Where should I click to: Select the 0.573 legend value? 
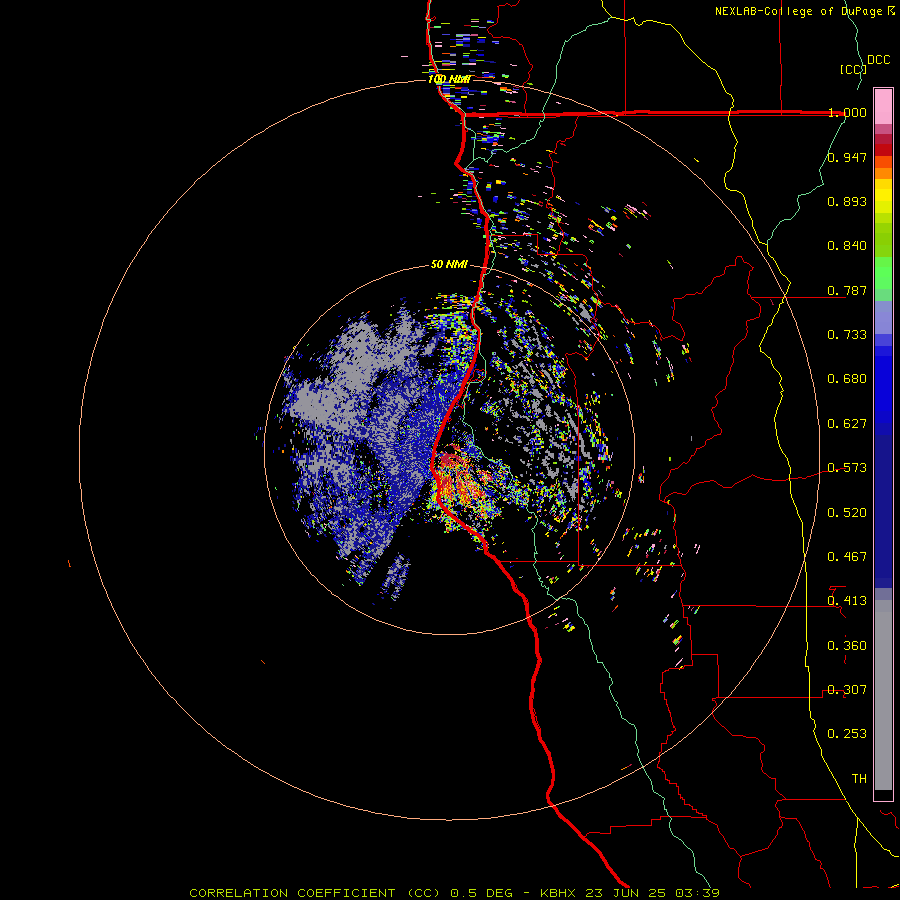point(847,468)
